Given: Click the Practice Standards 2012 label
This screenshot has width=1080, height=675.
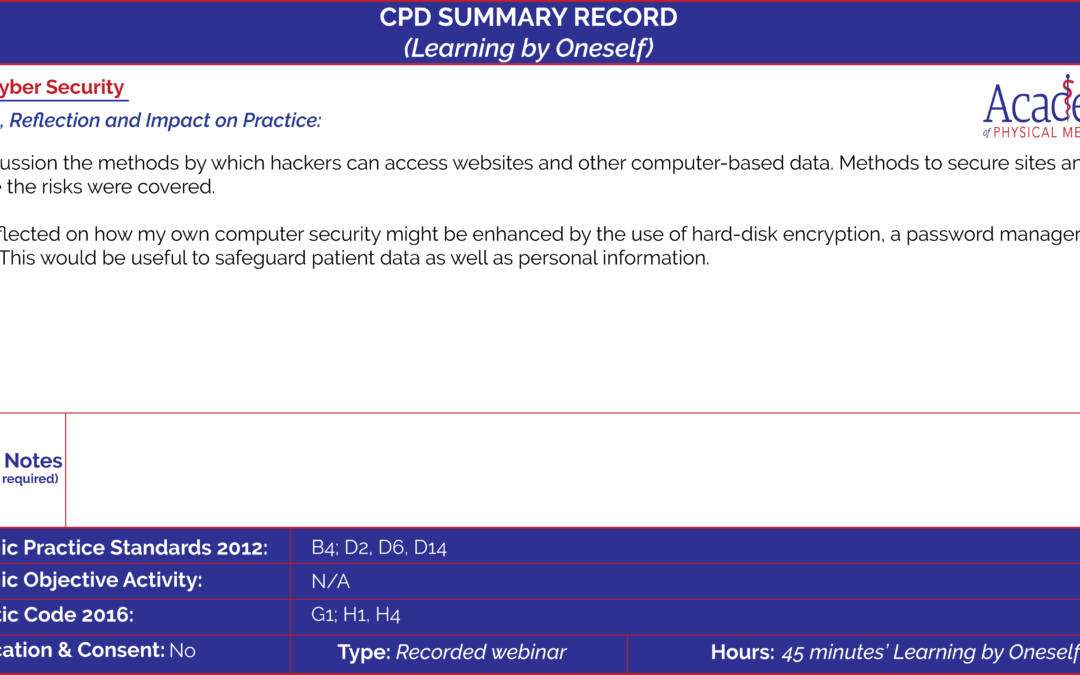Looking at the screenshot, I should (134, 548).
